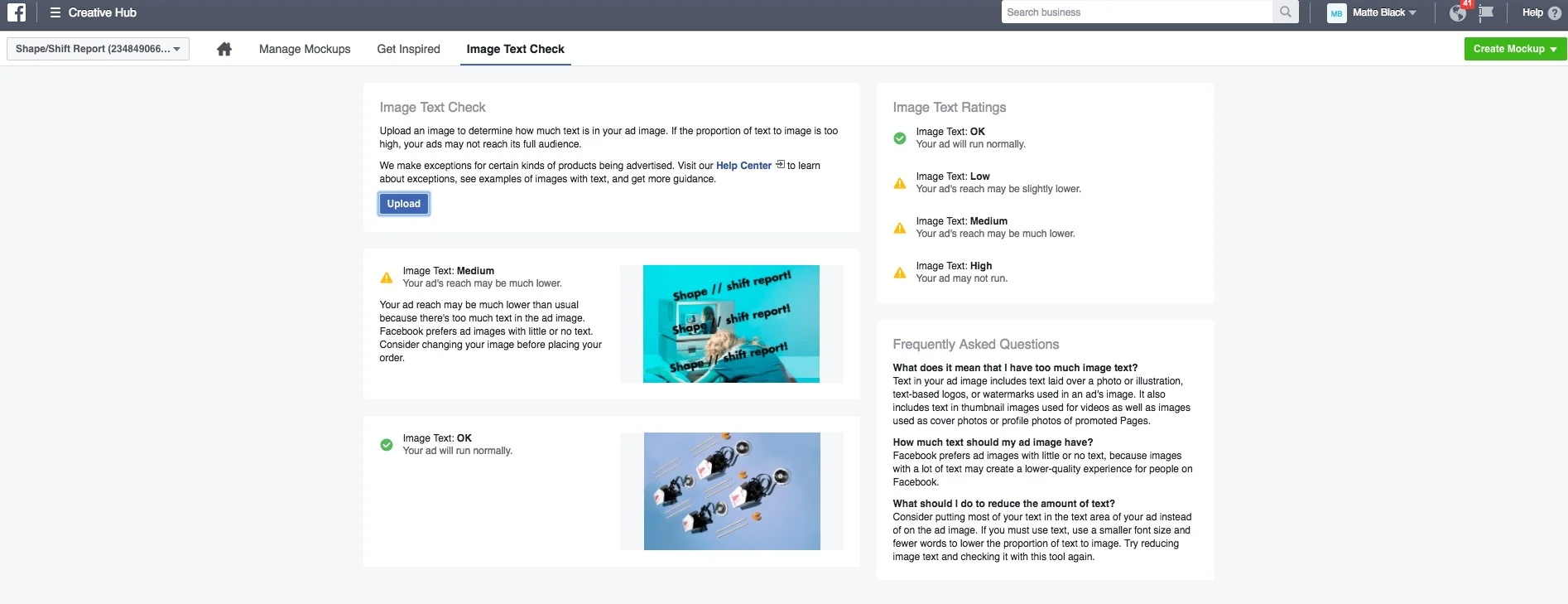
Task: Click the Upload button
Action: pyautogui.click(x=404, y=204)
